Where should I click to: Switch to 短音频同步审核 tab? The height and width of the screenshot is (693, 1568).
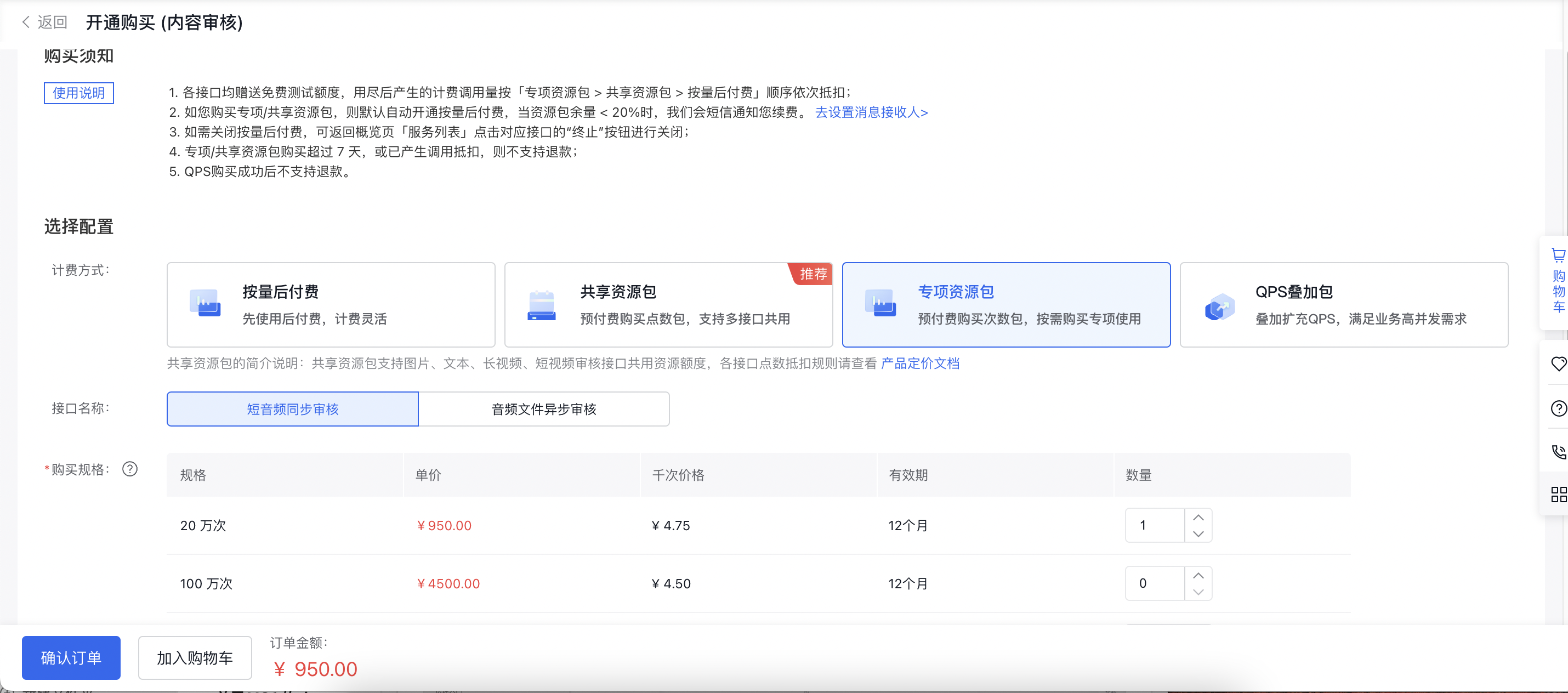[292, 409]
